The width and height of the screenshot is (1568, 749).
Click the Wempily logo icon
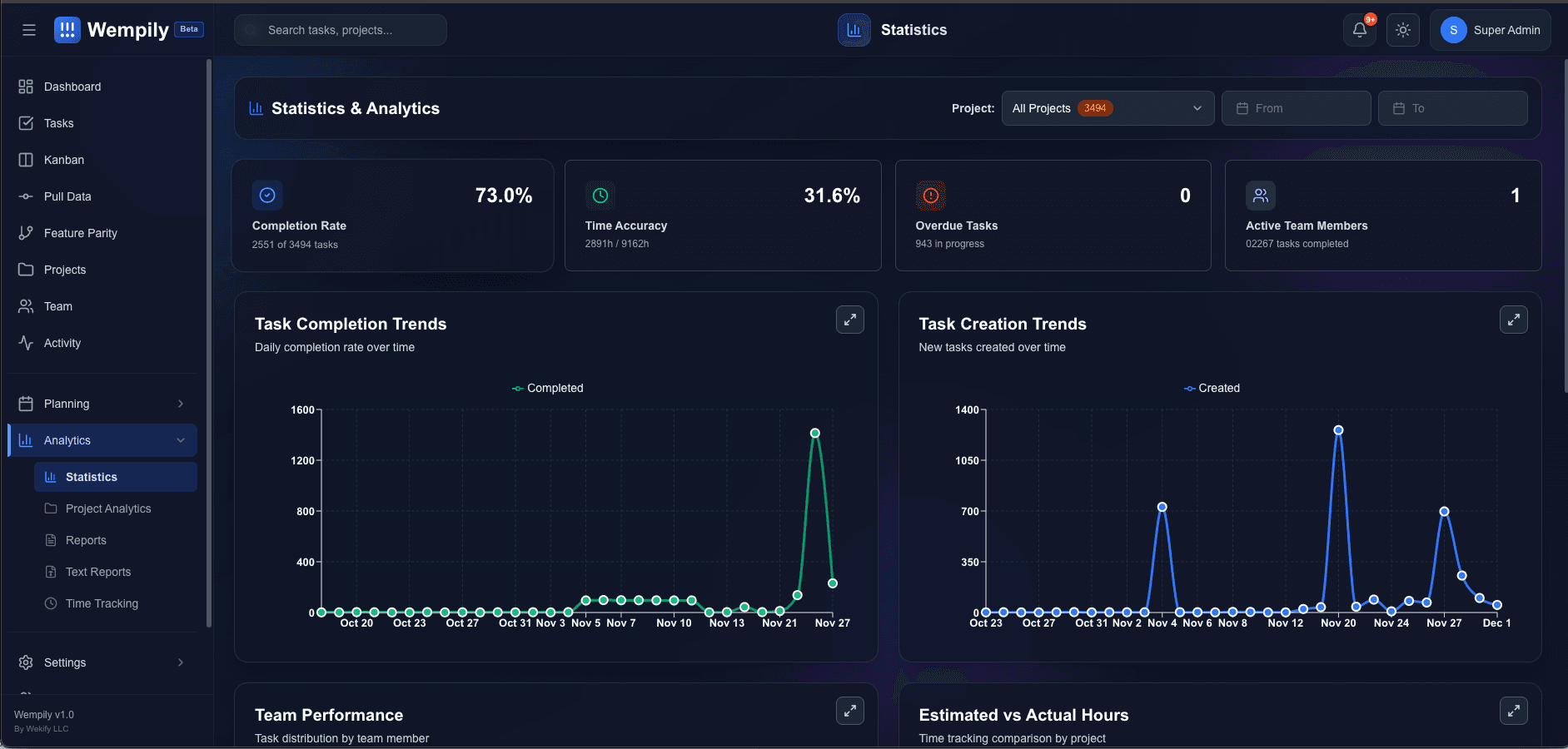(x=67, y=30)
